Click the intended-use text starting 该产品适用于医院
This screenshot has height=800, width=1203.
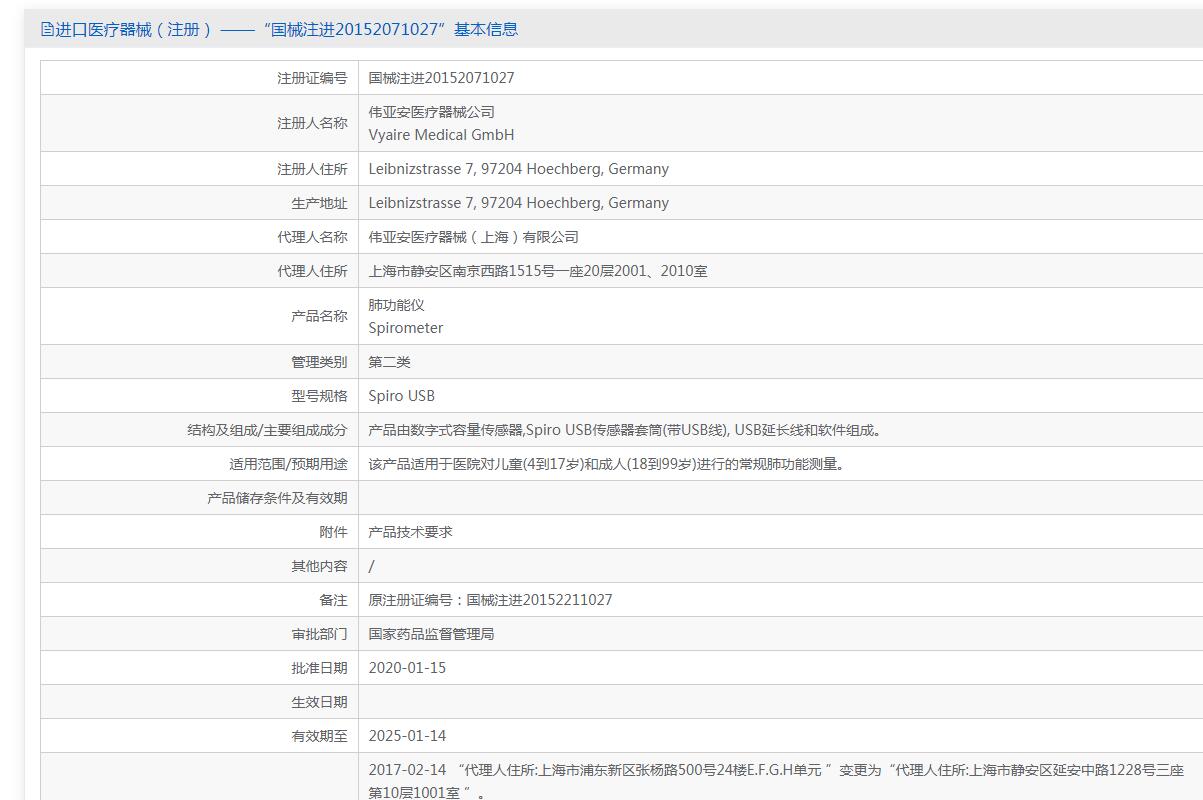607,464
